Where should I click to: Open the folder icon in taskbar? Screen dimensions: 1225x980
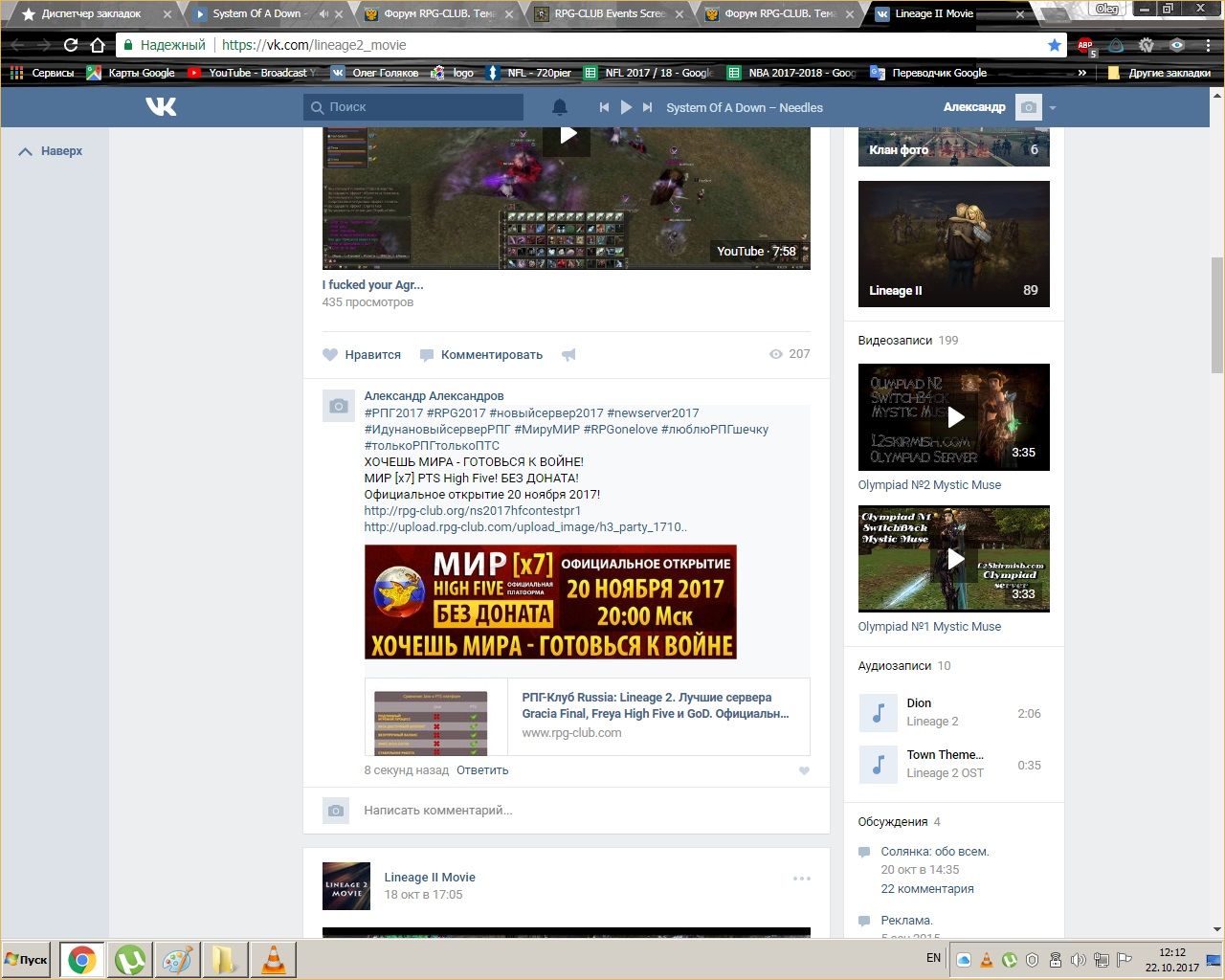pyautogui.click(x=225, y=960)
